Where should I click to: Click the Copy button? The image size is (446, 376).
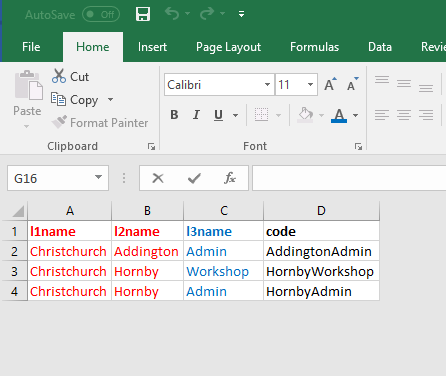pyautogui.click(x=75, y=100)
